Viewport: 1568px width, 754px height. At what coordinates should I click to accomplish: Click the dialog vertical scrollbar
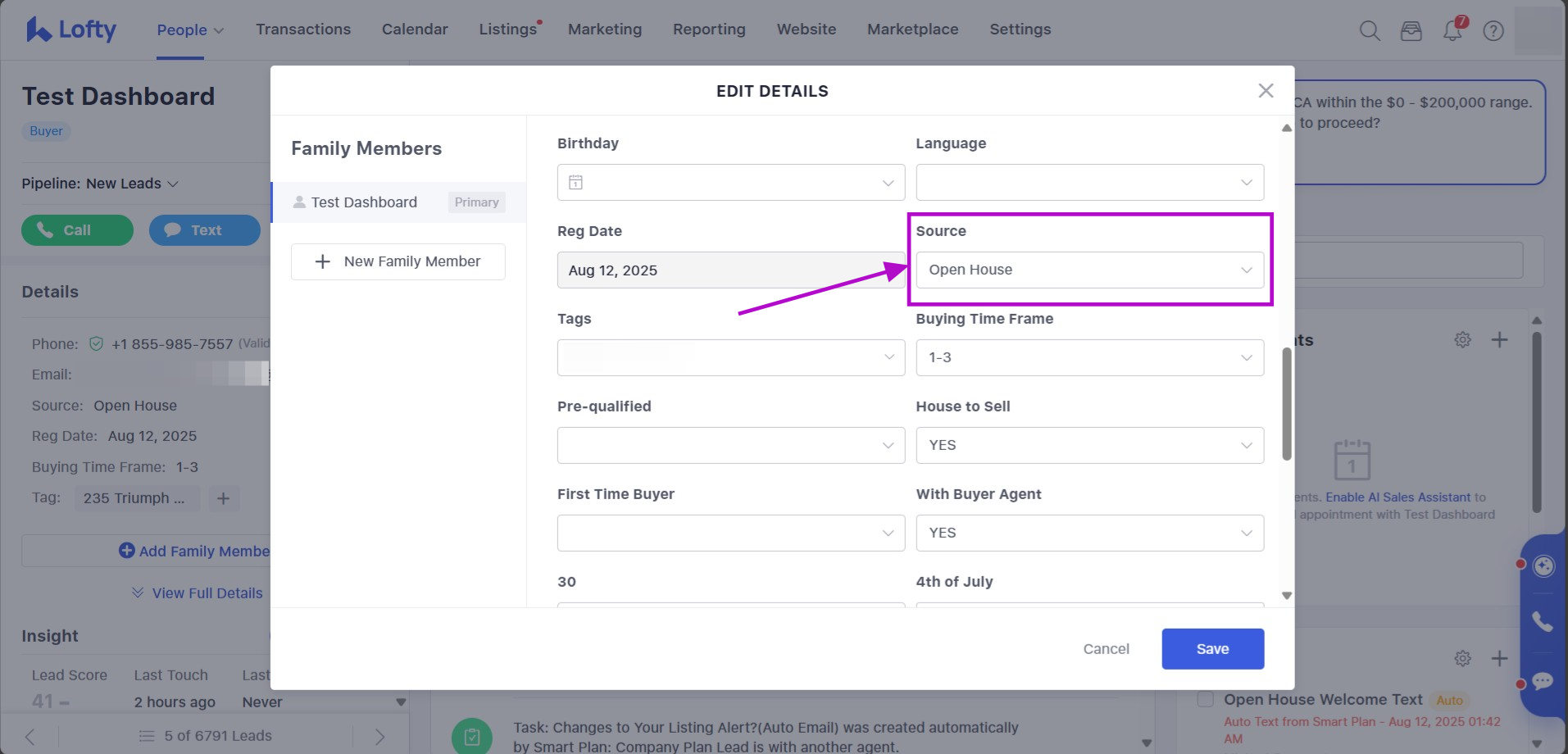click(x=1286, y=403)
